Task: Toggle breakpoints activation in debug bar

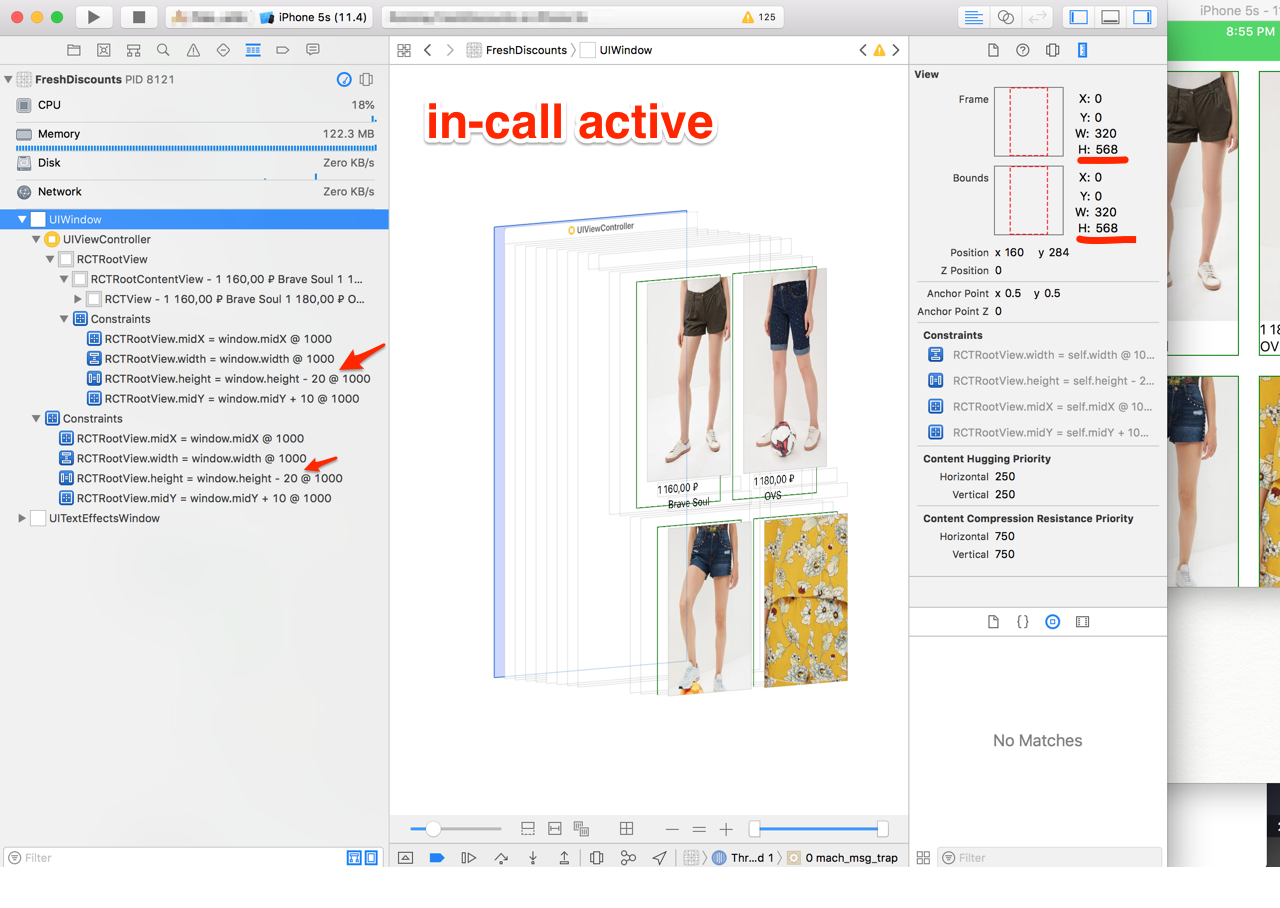Action: (x=437, y=858)
